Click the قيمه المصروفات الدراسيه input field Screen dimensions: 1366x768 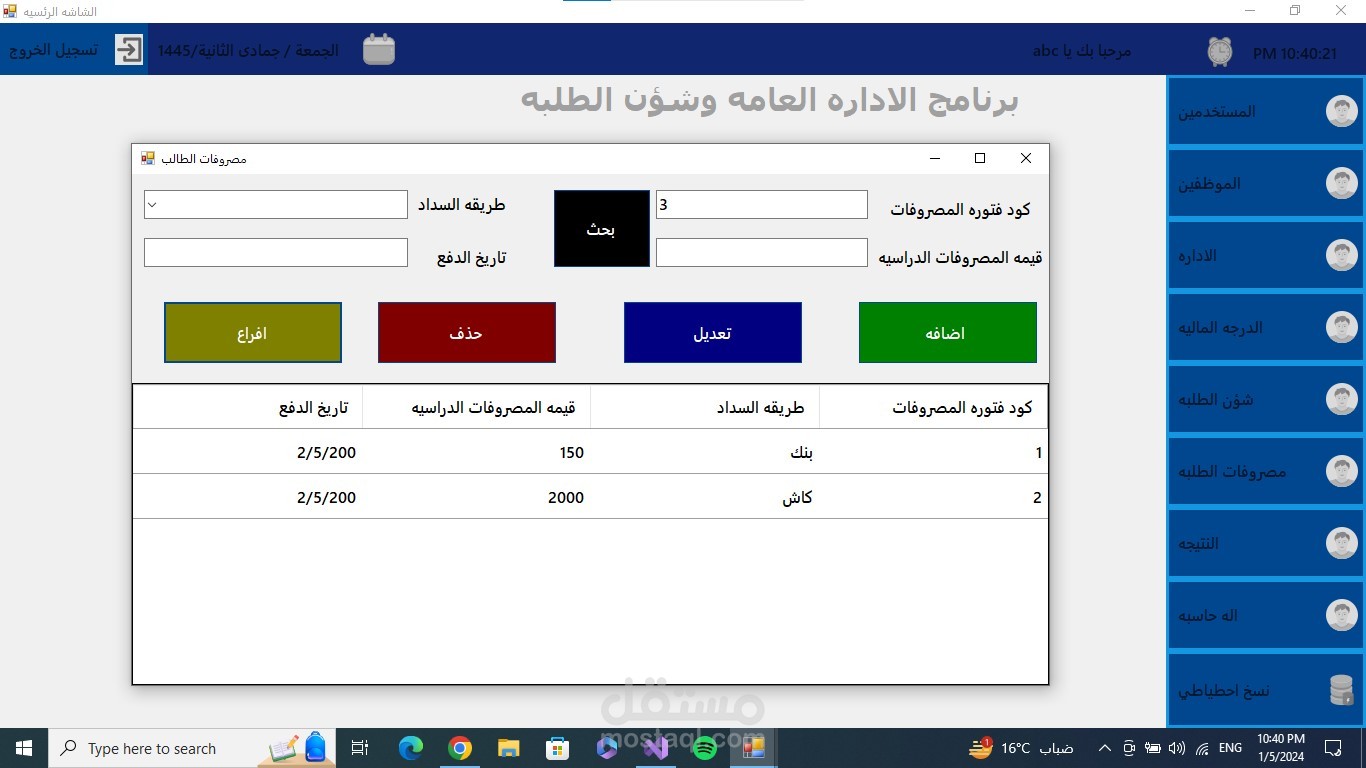762,253
